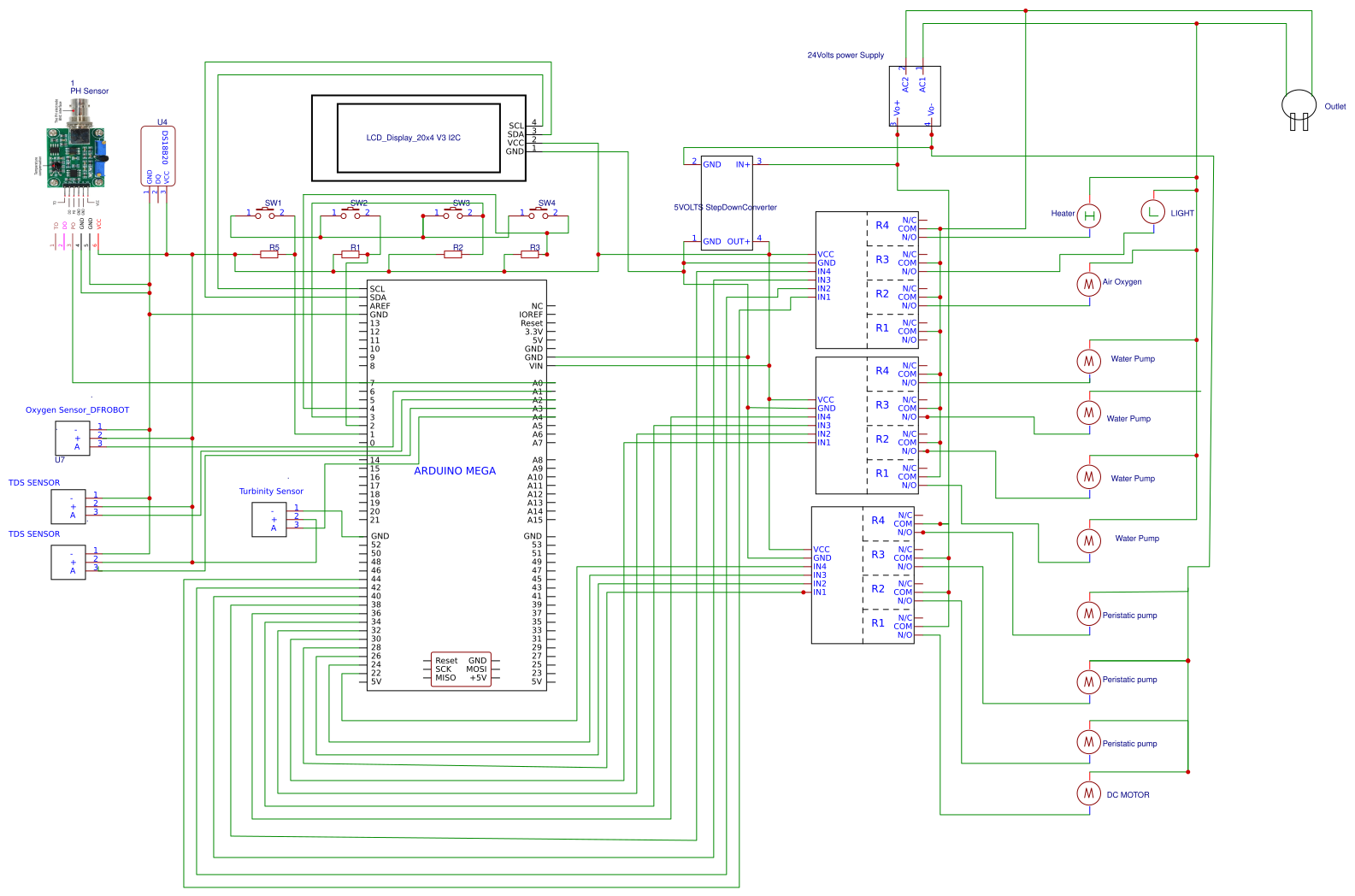Select resistor R2

click(453, 254)
